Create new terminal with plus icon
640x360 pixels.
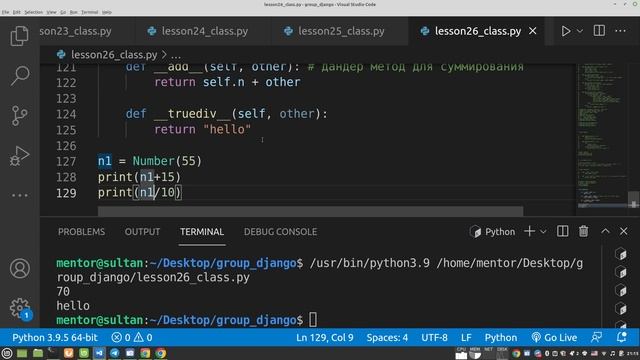pyautogui.click(x=529, y=231)
